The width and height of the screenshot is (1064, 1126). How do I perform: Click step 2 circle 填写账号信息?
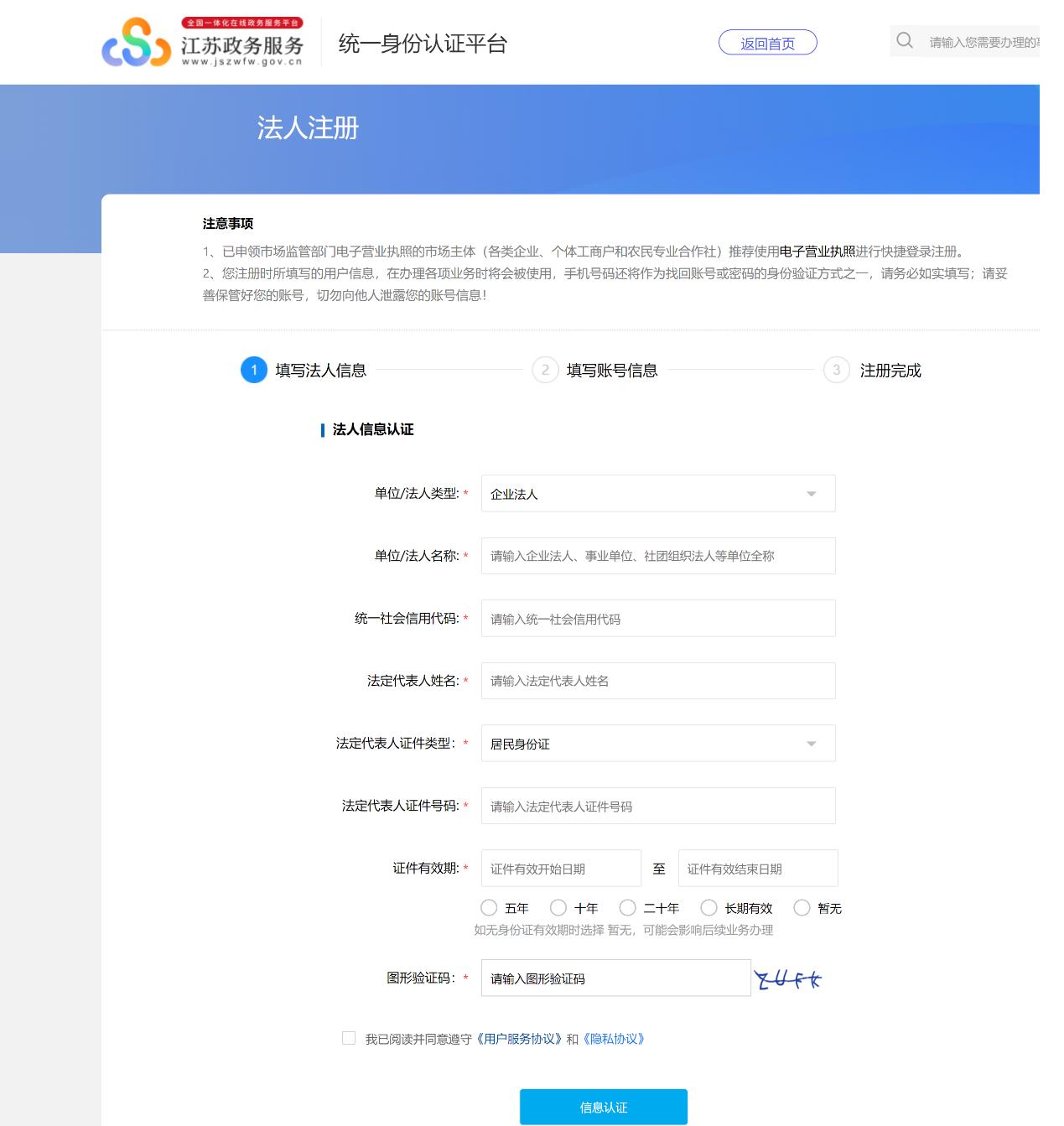(x=545, y=370)
